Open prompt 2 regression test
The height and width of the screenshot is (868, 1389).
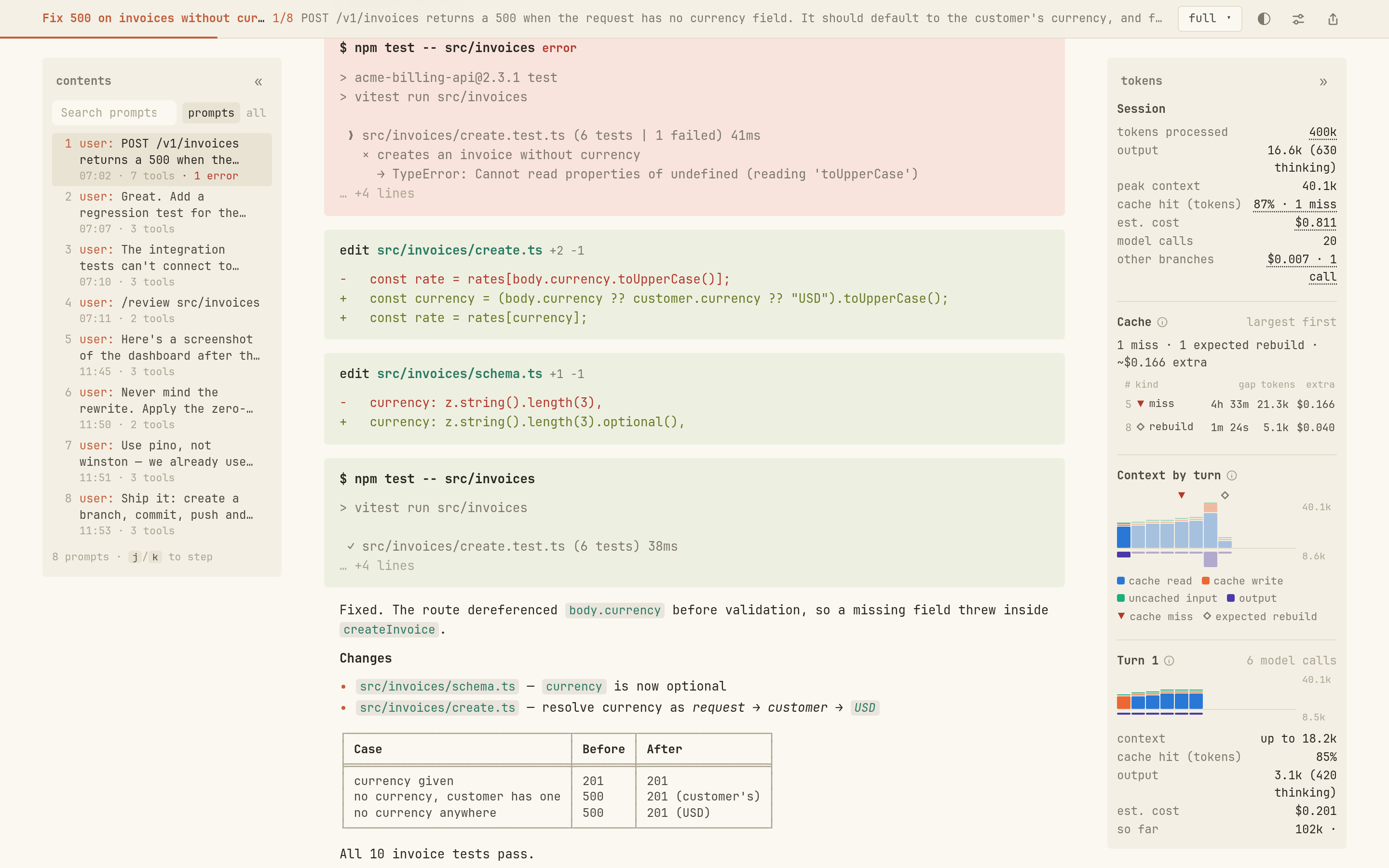point(162,212)
